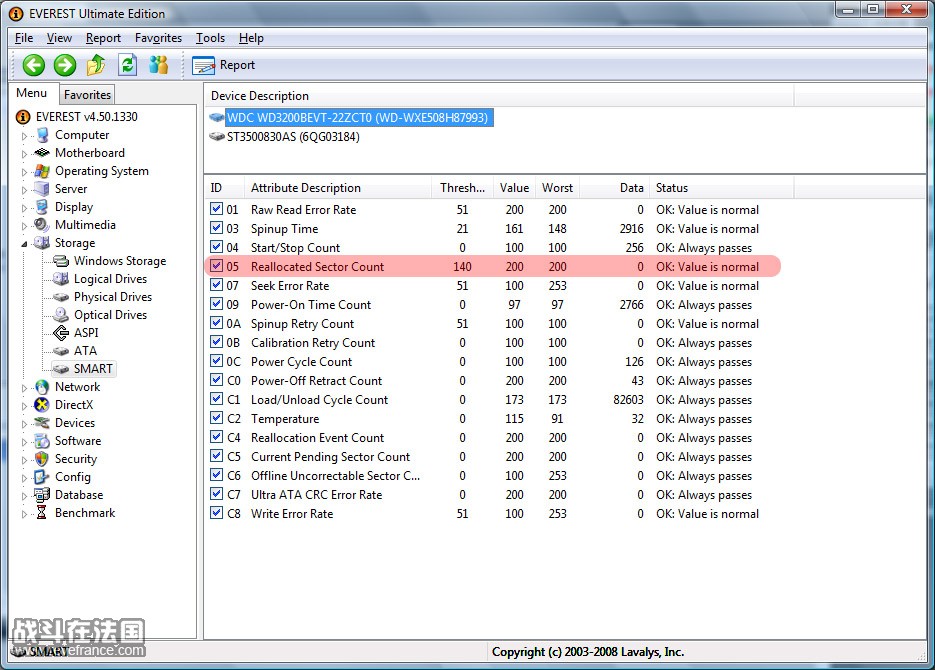935x670 pixels.
Task: Switch to the Favorites tab in sidebar
Action: pyautogui.click(x=87, y=95)
